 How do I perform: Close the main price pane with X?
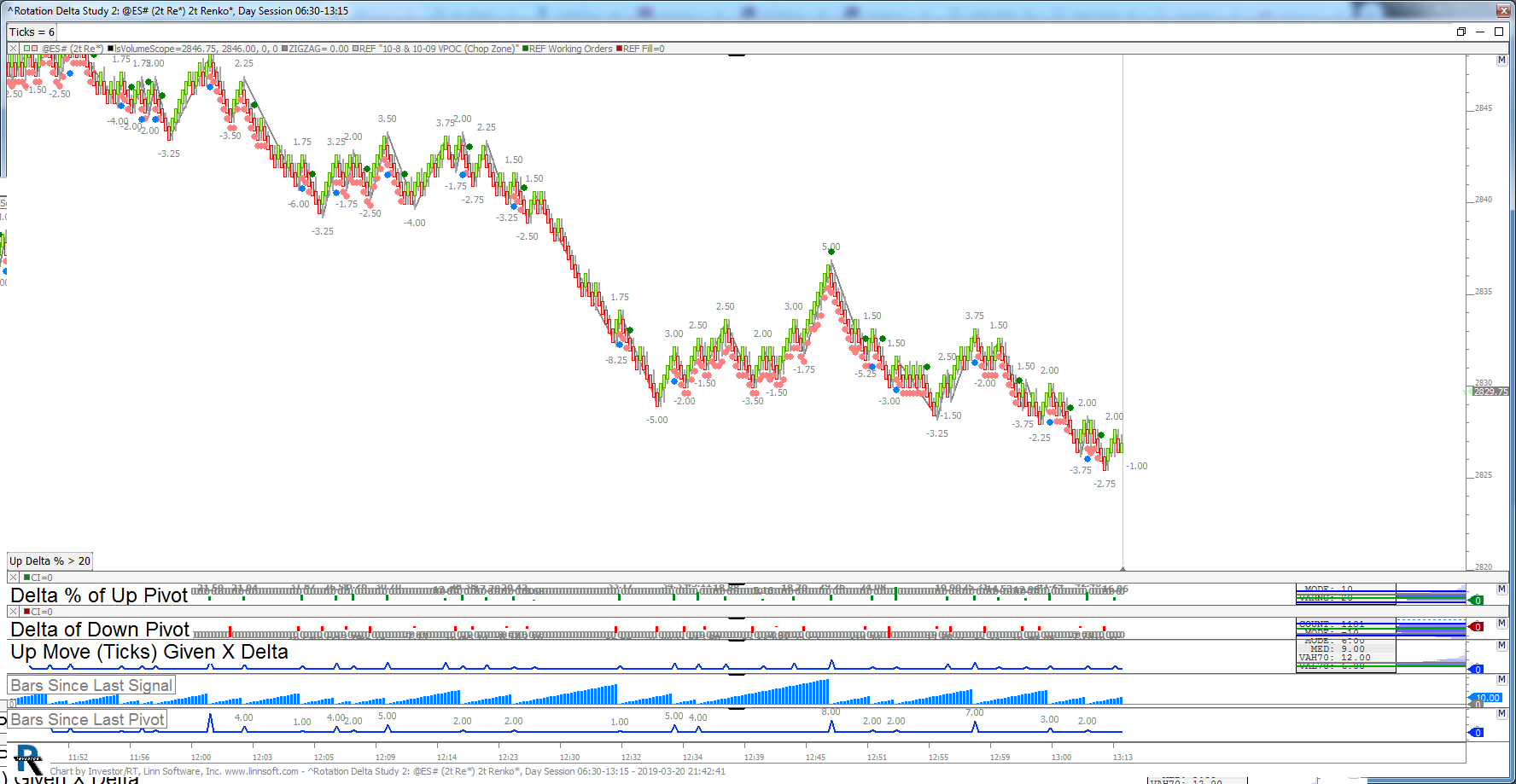[x=13, y=49]
